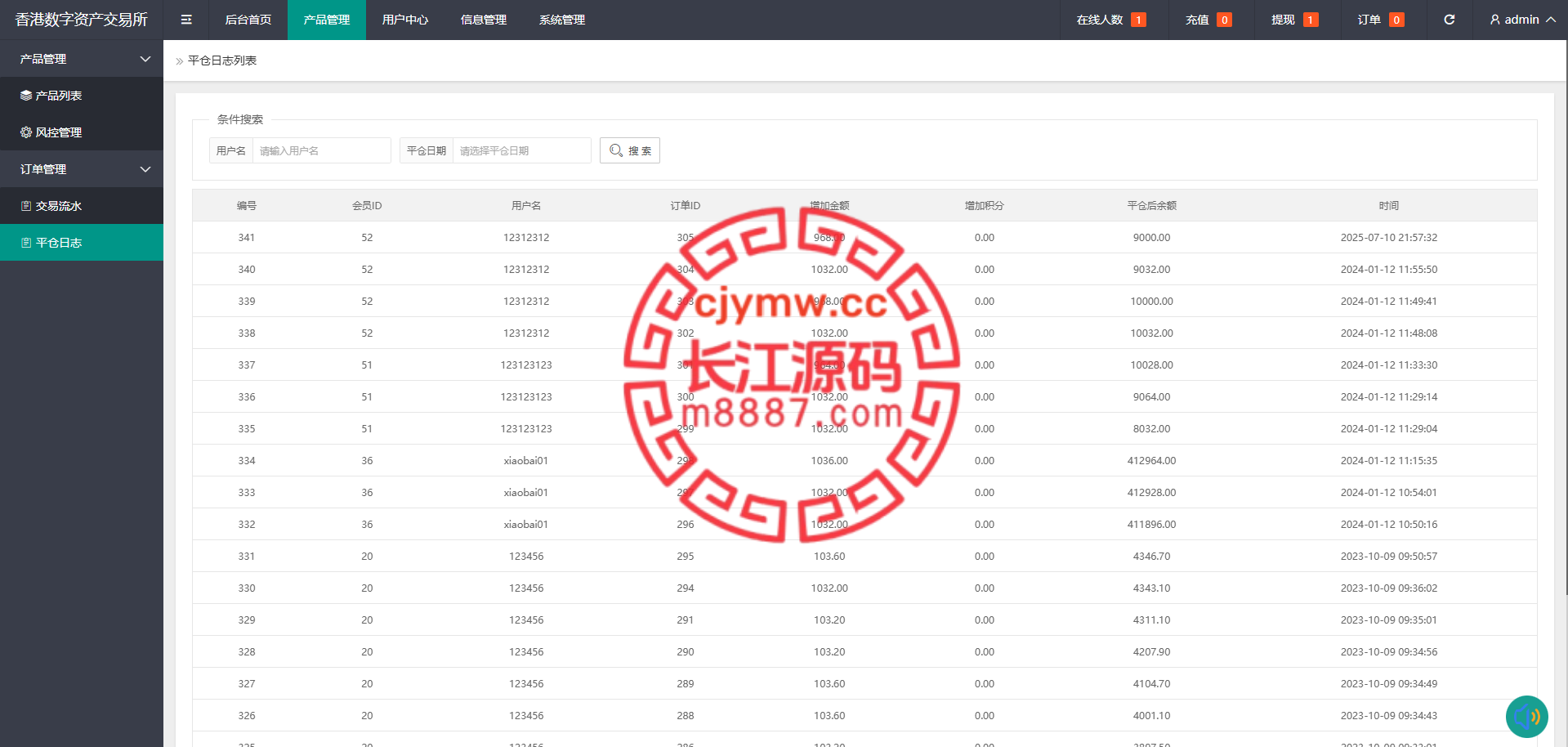Expand the admin account dropdown arrow
The height and width of the screenshot is (747, 1568).
point(1550,20)
